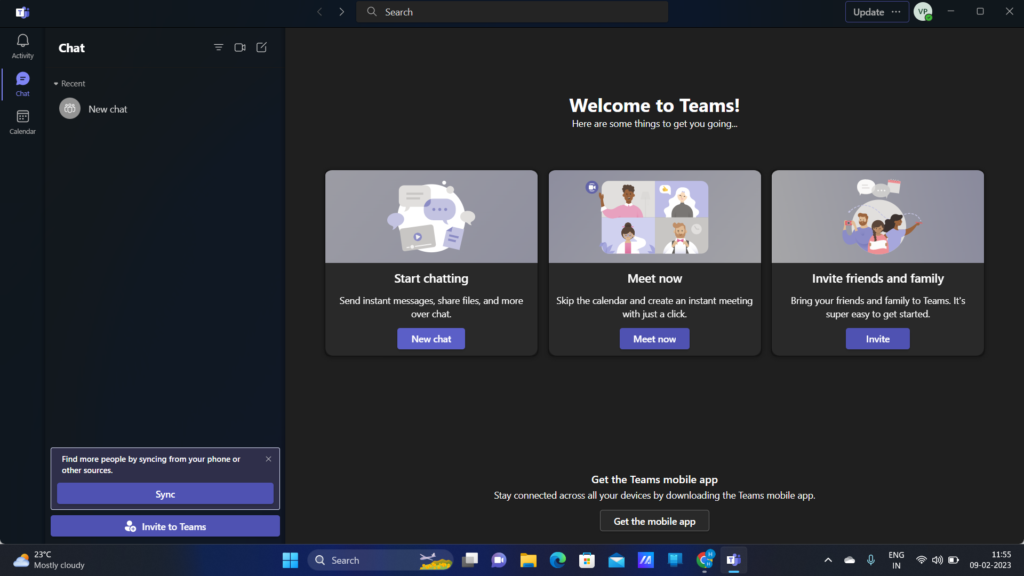Viewport: 1024px width, 576px height.
Task: Start a video call from Chat header
Action: [240, 48]
